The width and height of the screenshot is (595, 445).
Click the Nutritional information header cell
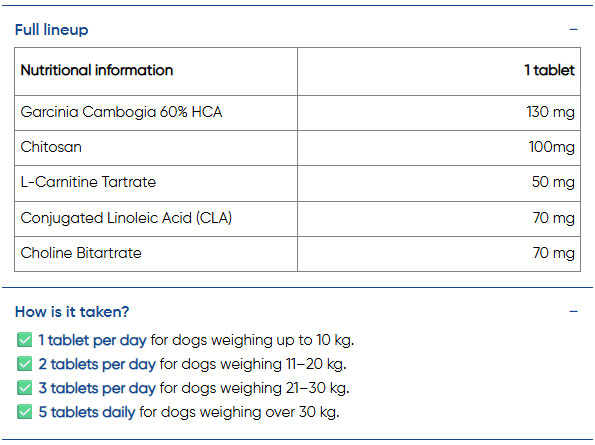[x=156, y=71]
